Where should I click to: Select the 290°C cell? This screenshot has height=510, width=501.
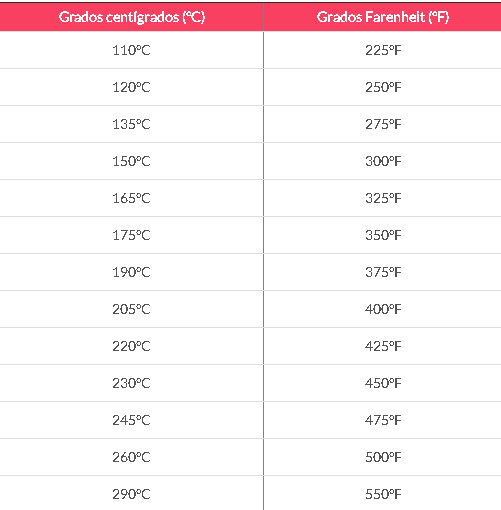click(x=132, y=493)
